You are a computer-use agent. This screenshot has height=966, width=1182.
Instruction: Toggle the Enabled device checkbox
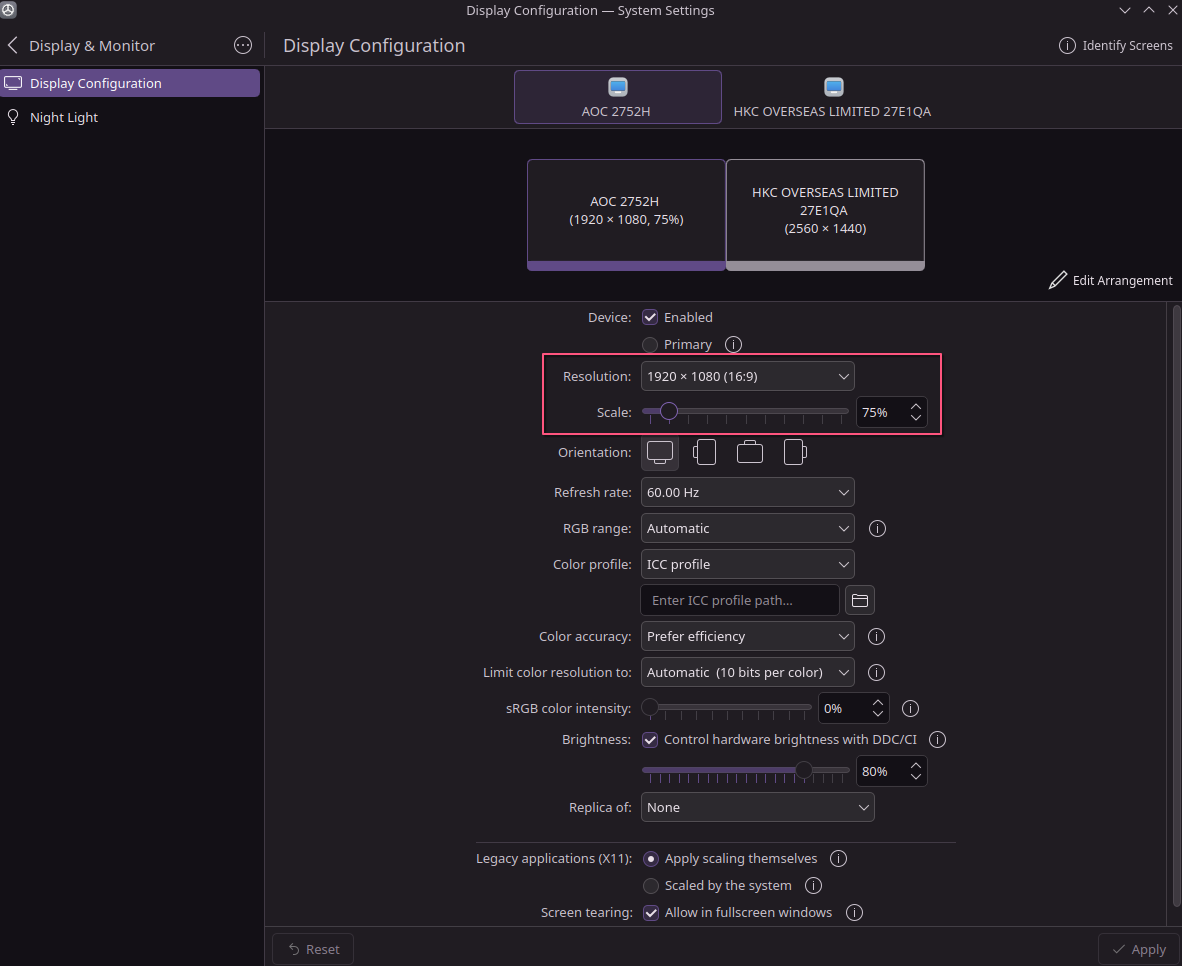[x=650, y=317]
